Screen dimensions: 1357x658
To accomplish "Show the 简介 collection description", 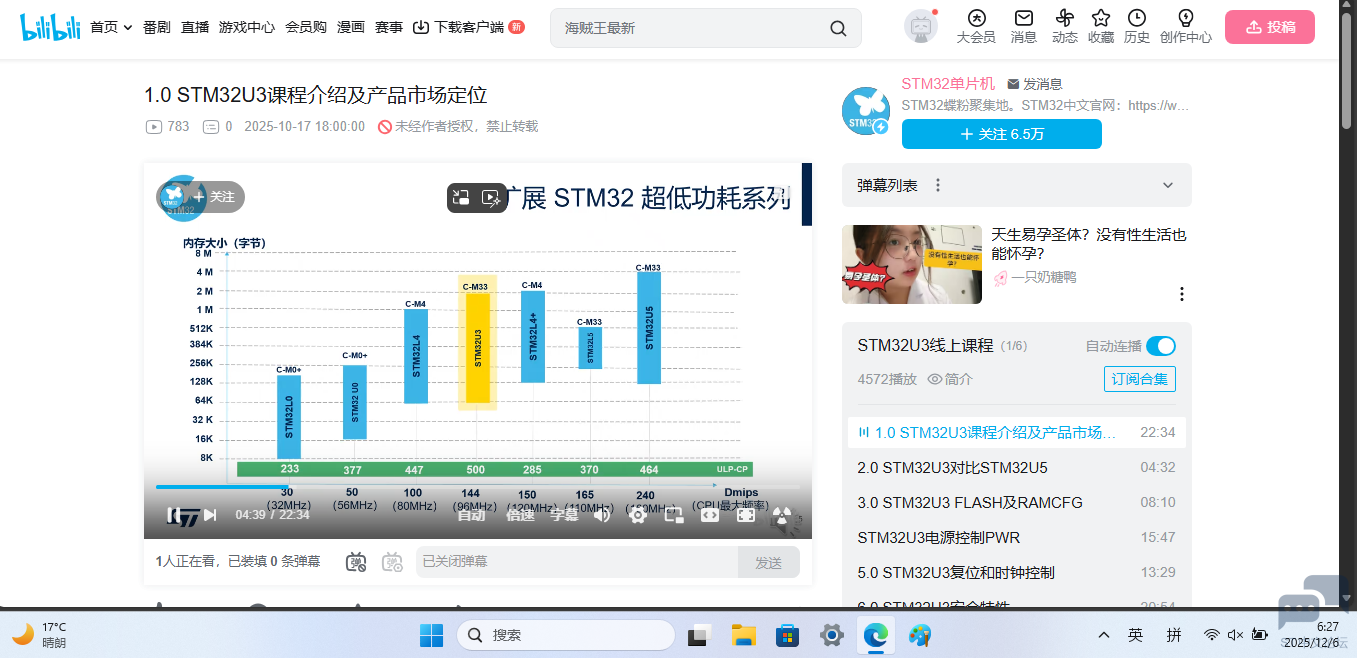I will [950, 379].
